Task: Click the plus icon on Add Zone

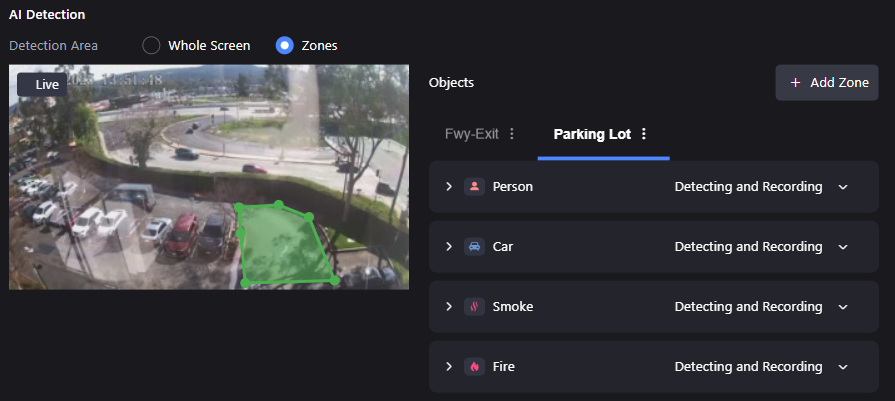Action: click(795, 83)
